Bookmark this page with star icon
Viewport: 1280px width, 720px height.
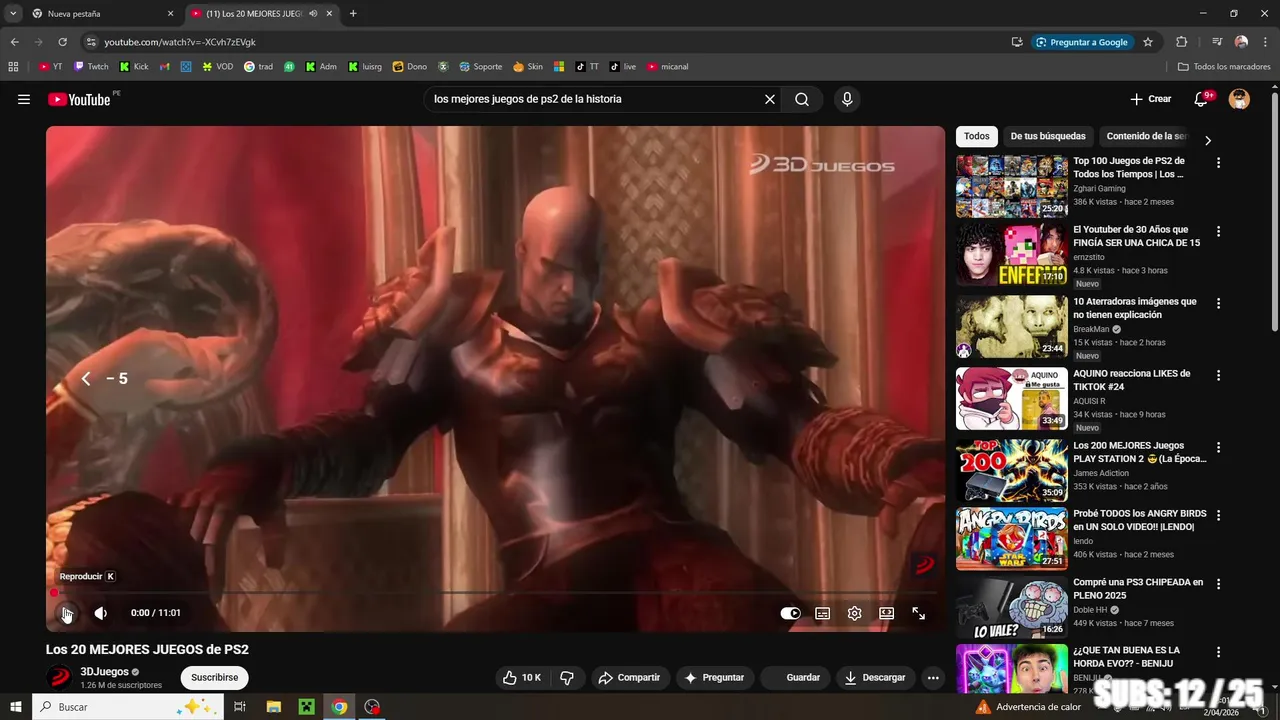(1148, 42)
